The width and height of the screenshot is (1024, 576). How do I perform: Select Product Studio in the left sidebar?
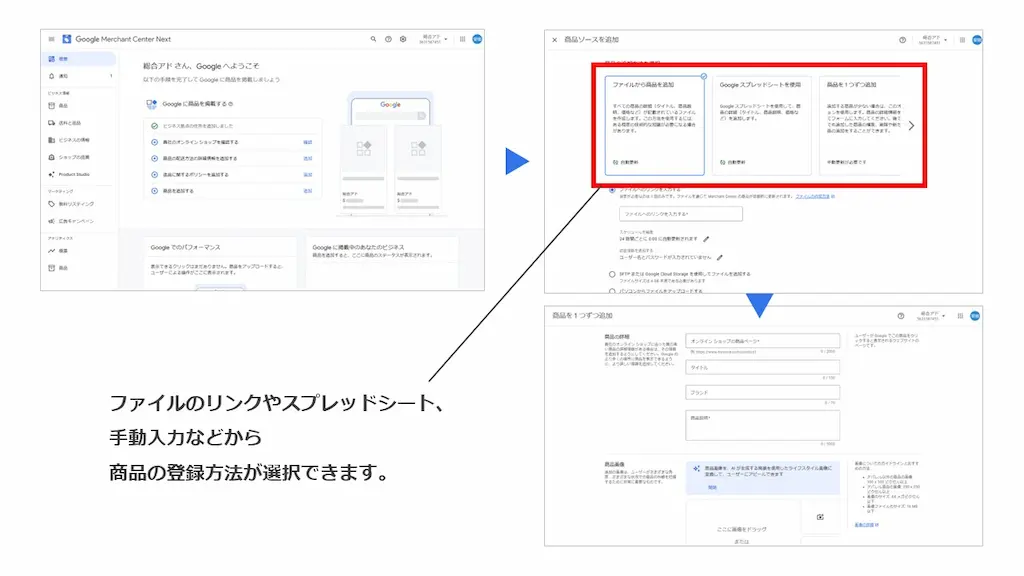click(74, 173)
